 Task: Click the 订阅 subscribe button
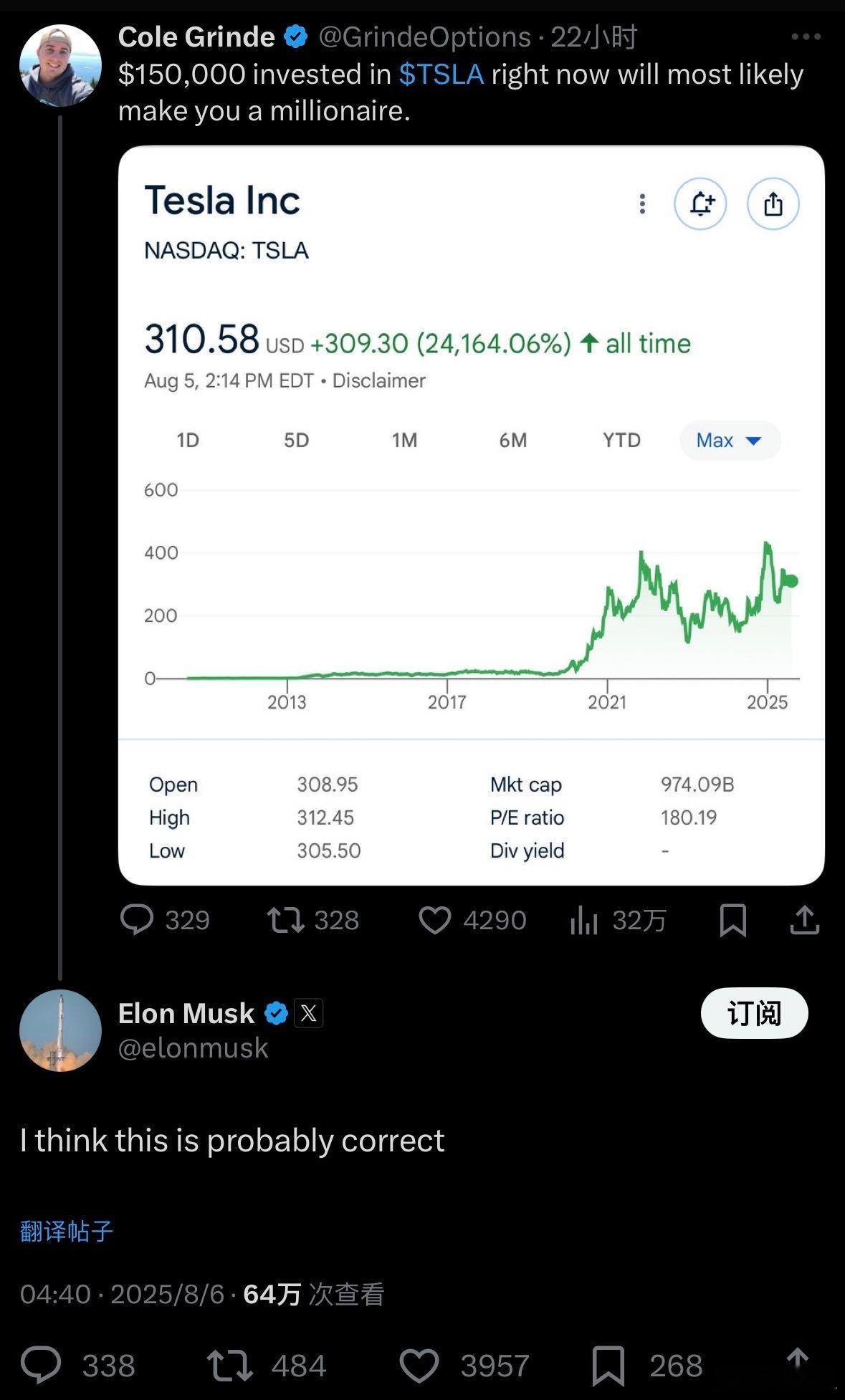[754, 1013]
